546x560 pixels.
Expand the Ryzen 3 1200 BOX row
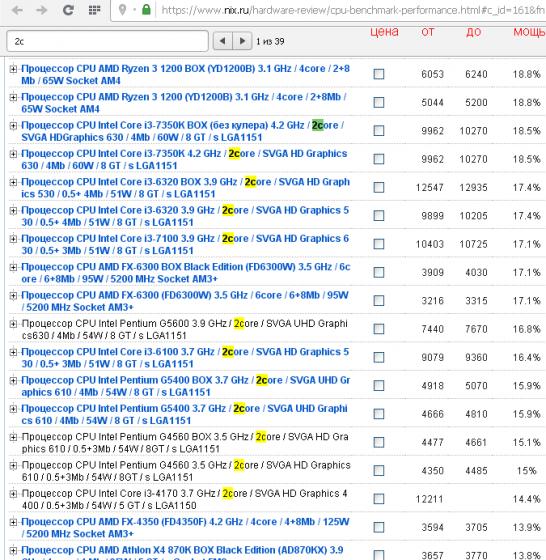click(13, 69)
